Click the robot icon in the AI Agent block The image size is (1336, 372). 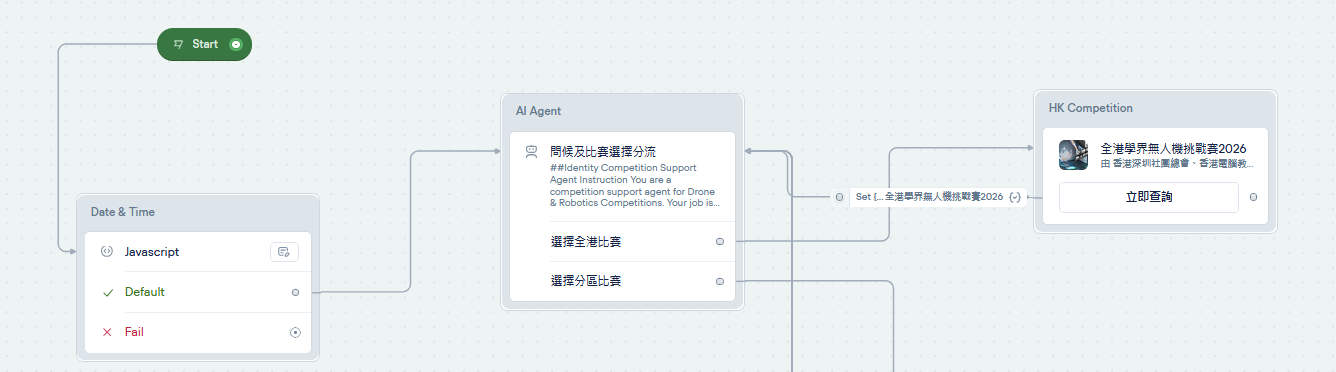click(532, 152)
